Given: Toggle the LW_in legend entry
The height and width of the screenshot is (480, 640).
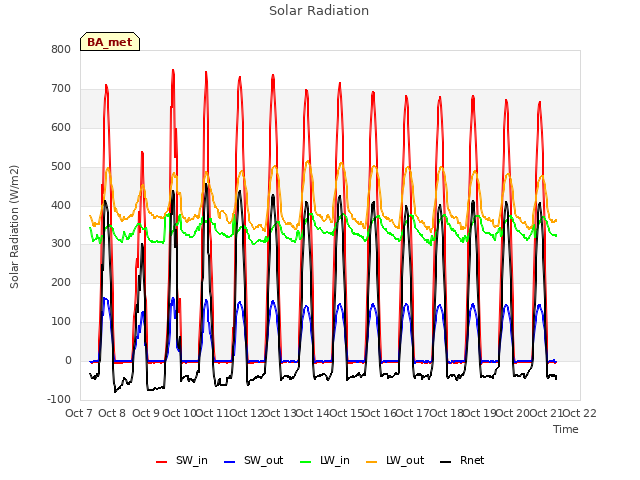Looking at the screenshot, I should pos(325,460).
